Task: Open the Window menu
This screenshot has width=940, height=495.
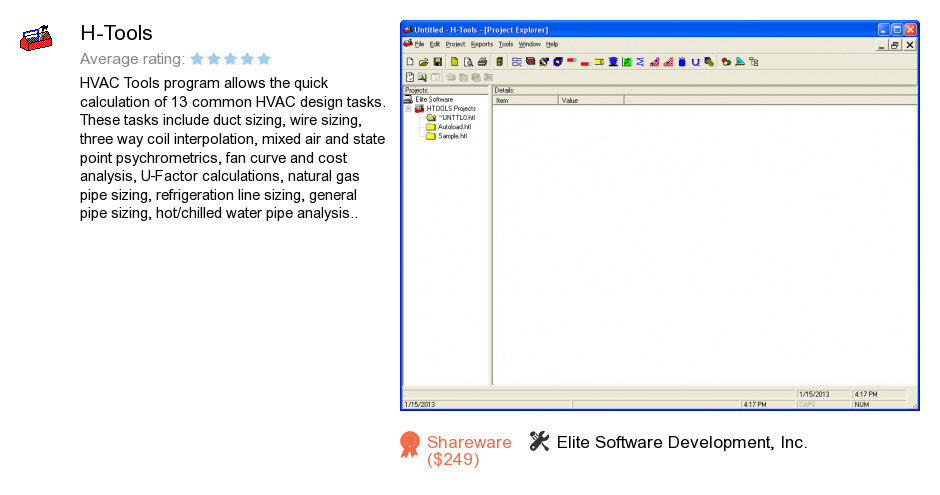Action: click(x=529, y=44)
